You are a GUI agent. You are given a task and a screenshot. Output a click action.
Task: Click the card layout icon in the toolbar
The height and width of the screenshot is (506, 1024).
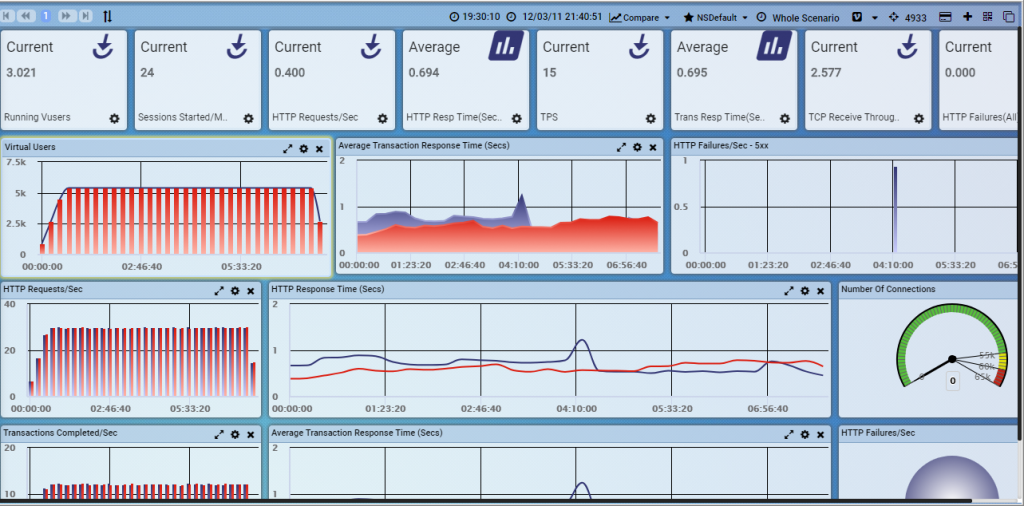945,17
